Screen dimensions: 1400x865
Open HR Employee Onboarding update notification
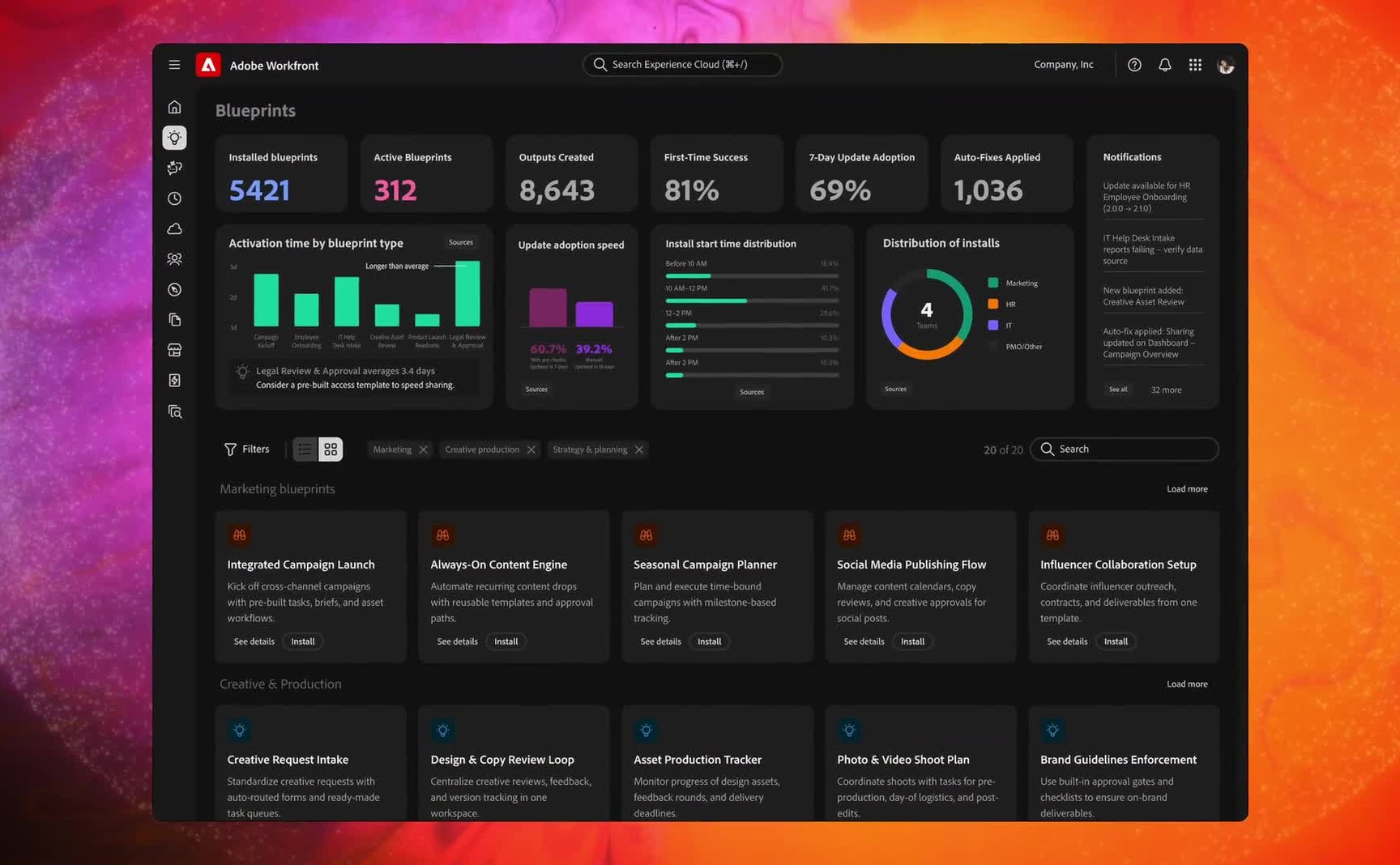tap(1152, 197)
